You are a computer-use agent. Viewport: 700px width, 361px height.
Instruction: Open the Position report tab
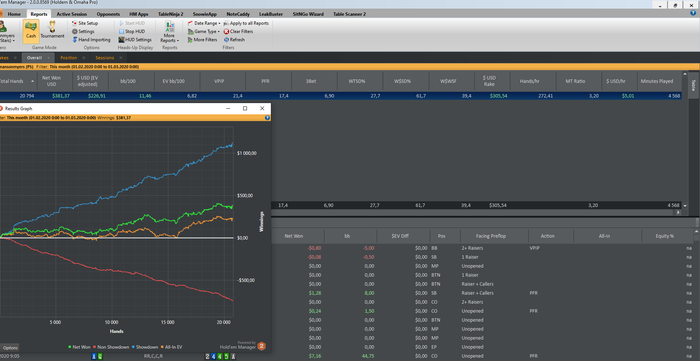[x=69, y=58]
